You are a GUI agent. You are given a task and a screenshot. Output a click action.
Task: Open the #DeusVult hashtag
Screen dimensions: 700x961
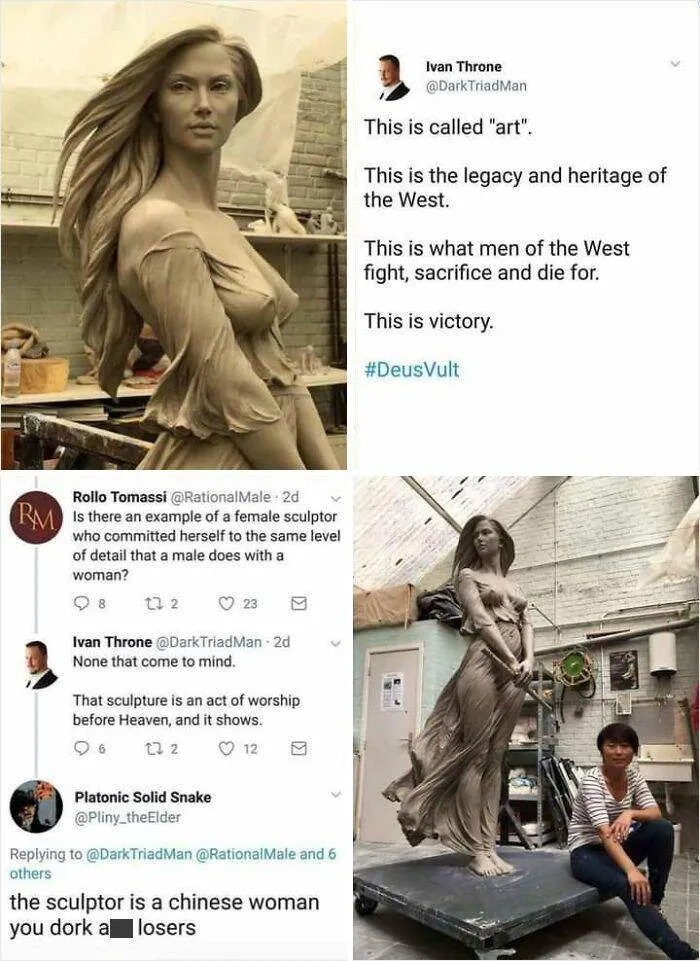click(411, 370)
